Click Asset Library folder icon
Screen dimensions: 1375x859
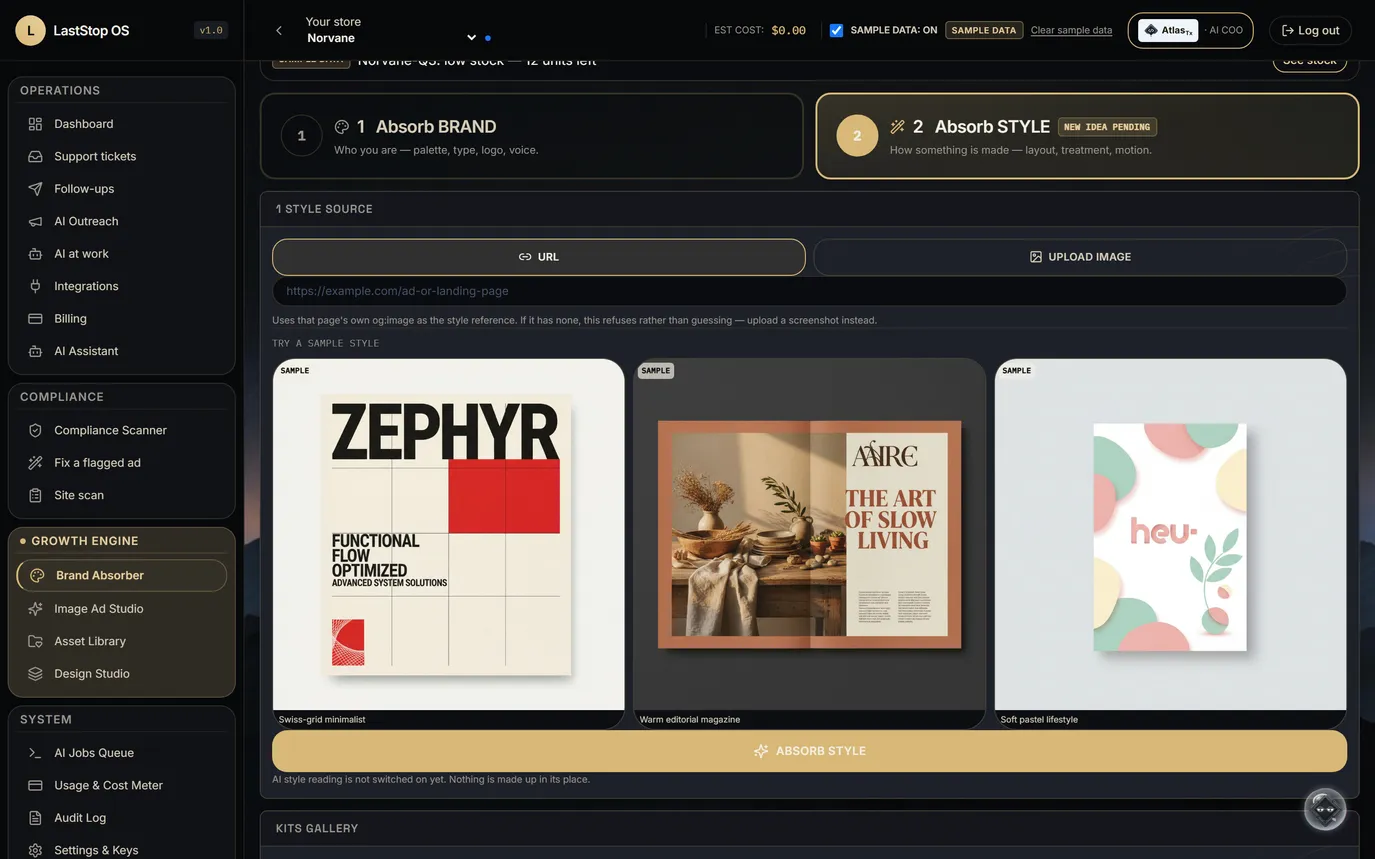35,641
